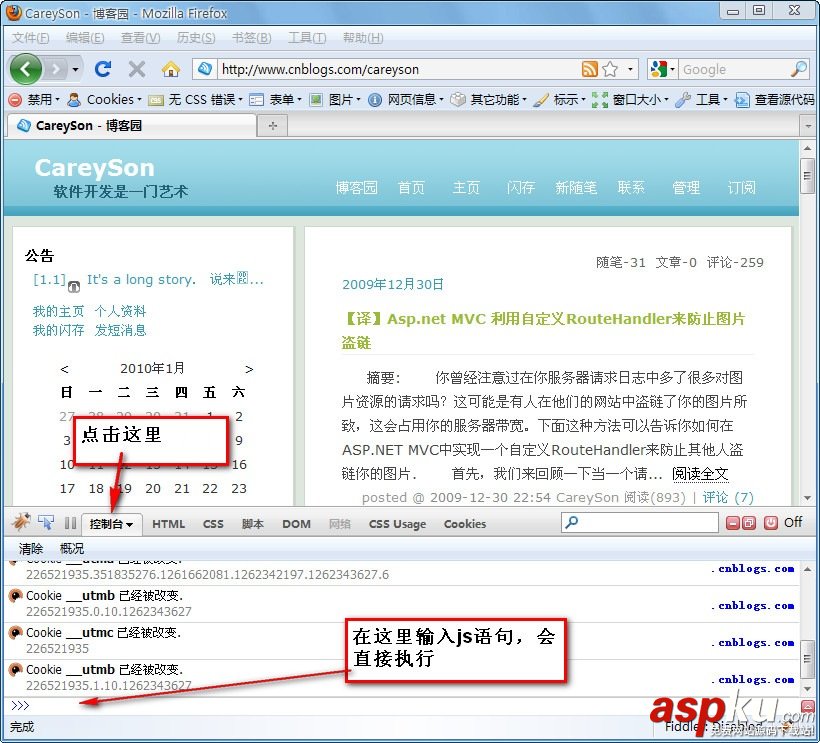Open the Google search engine selector

coord(662,69)
